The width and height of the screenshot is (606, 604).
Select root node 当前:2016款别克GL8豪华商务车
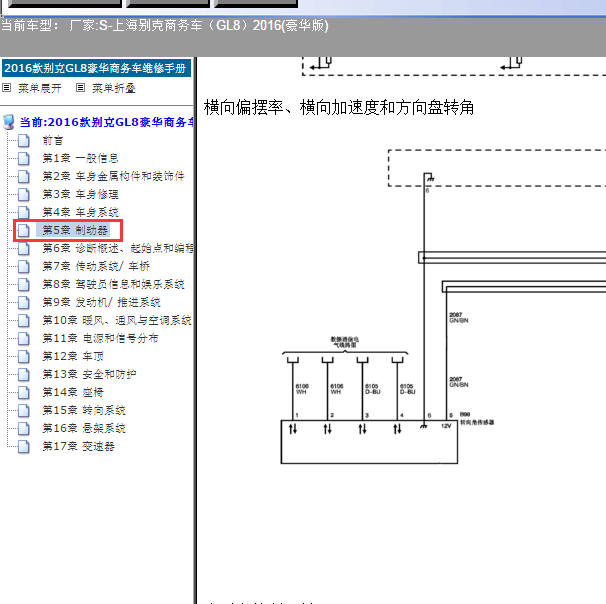[107, 122]
